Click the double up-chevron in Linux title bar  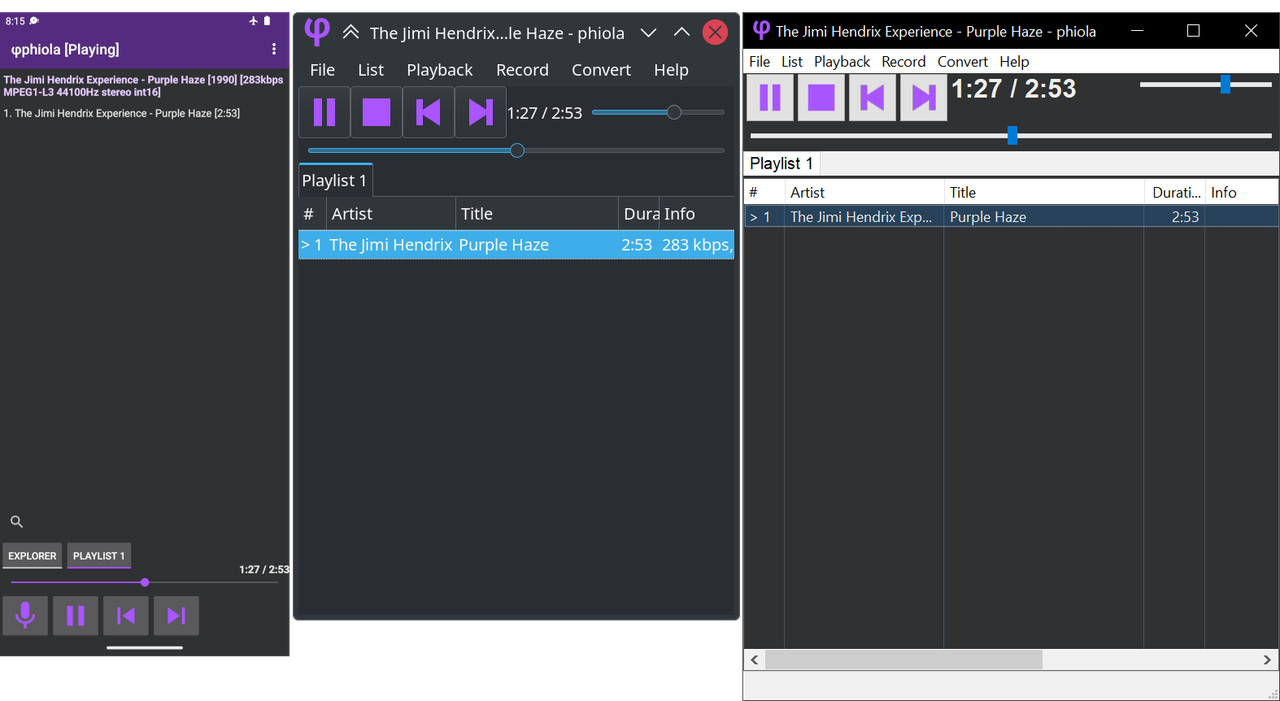coord(350,33)
